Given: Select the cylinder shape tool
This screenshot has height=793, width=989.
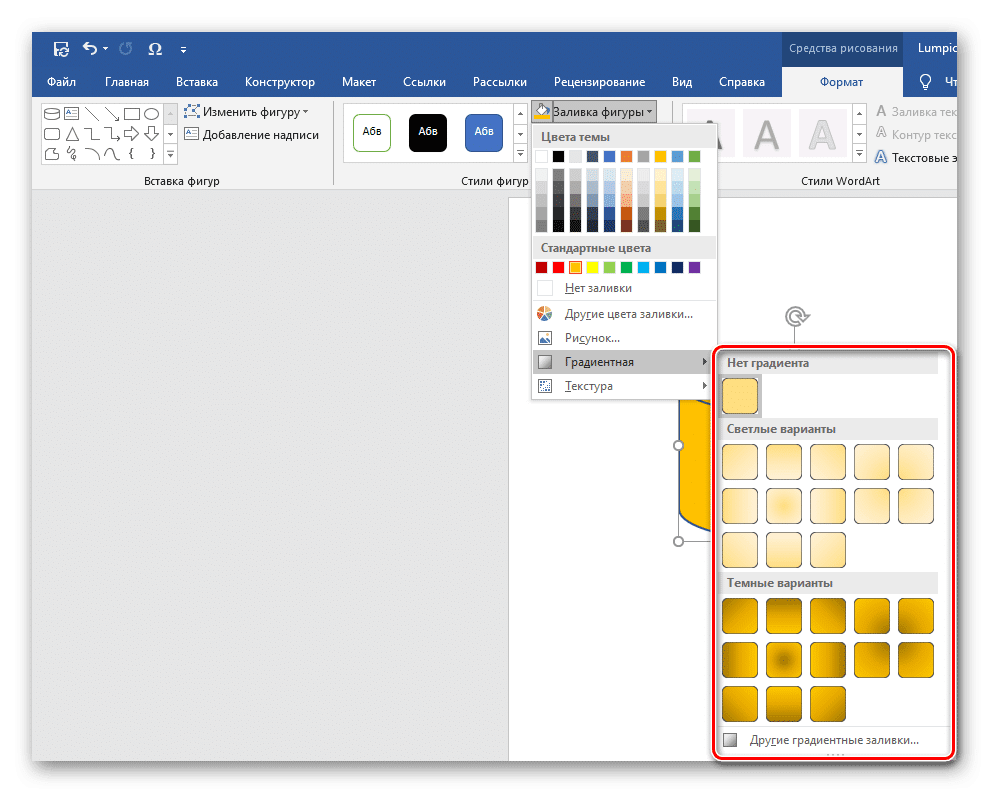Looking at the screenshot, I should click(51, 113).
